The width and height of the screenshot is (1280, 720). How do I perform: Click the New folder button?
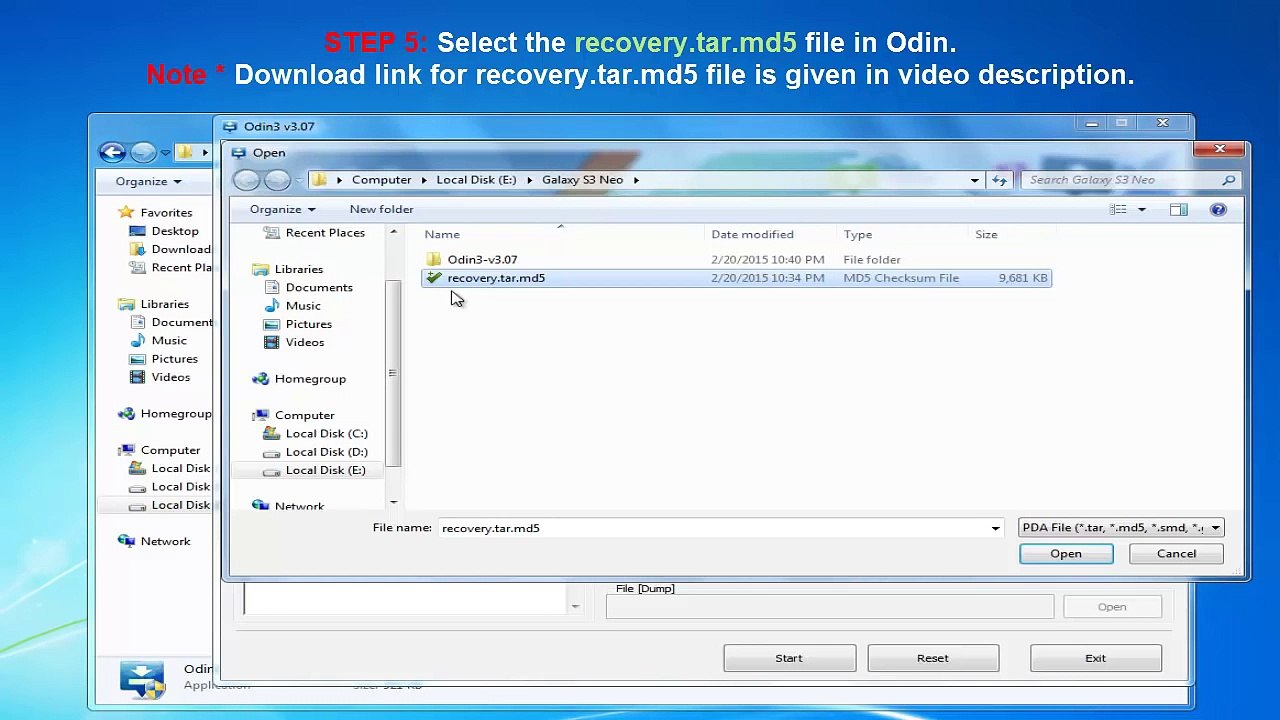point(381,209)
